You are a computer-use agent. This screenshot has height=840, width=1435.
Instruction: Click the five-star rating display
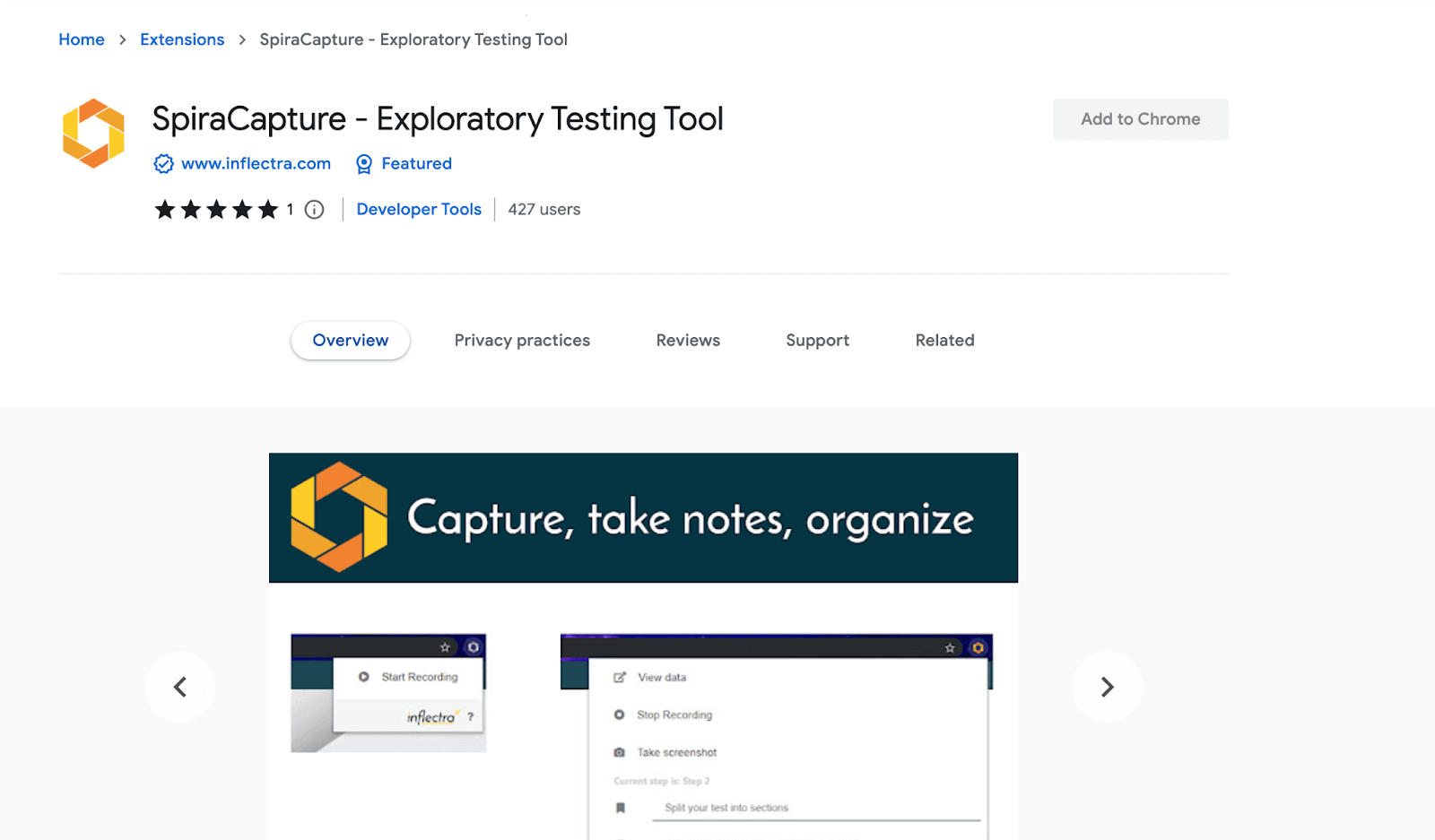pos(216,209)
